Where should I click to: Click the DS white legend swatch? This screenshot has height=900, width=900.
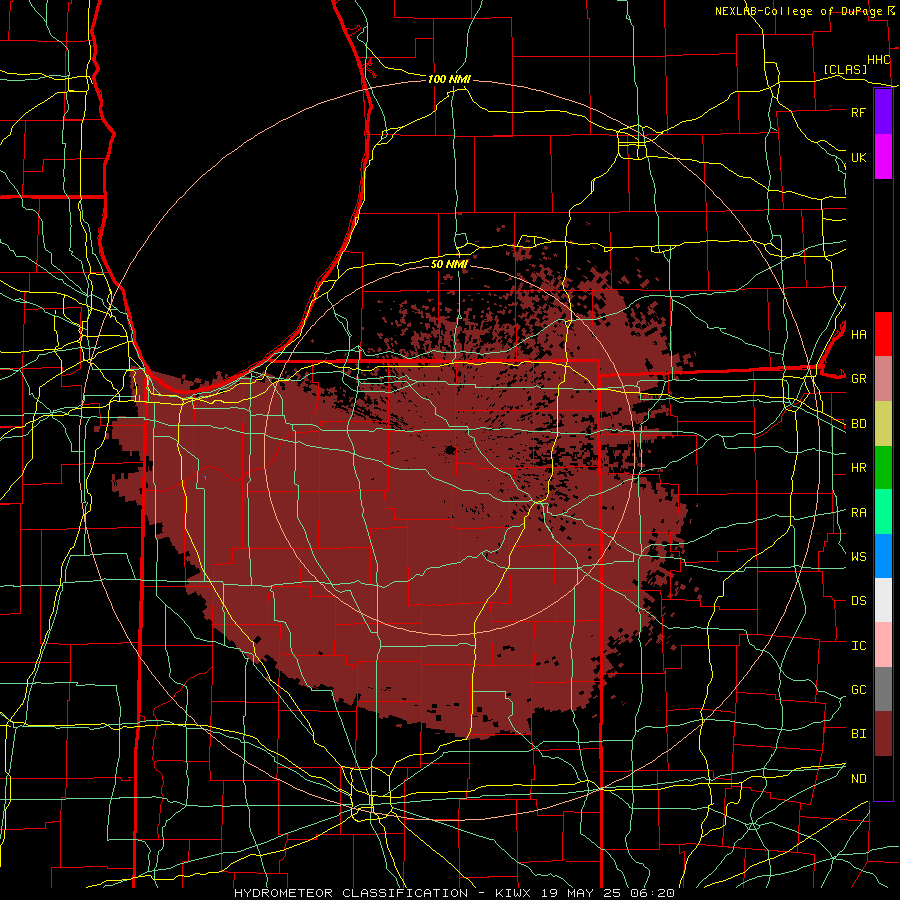pos(883,600)
